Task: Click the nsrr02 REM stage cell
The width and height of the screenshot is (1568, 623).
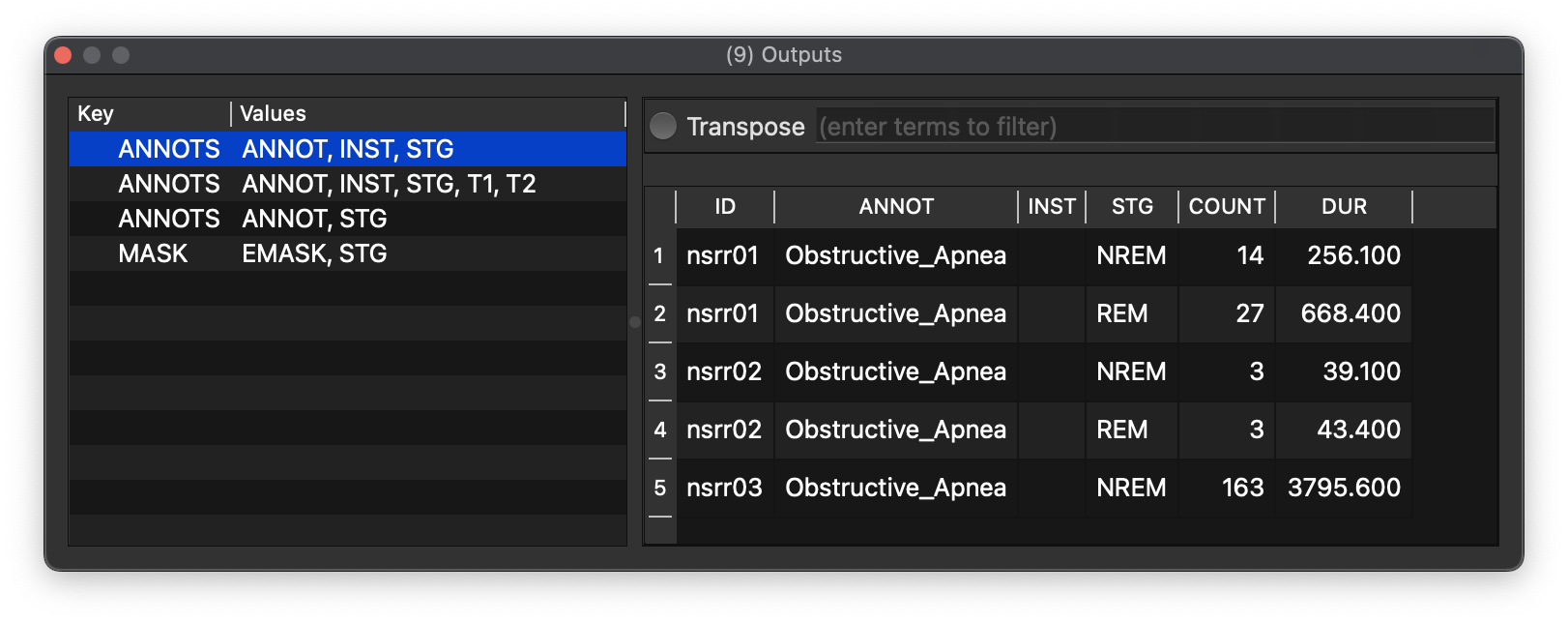Action: point(1130,430)
